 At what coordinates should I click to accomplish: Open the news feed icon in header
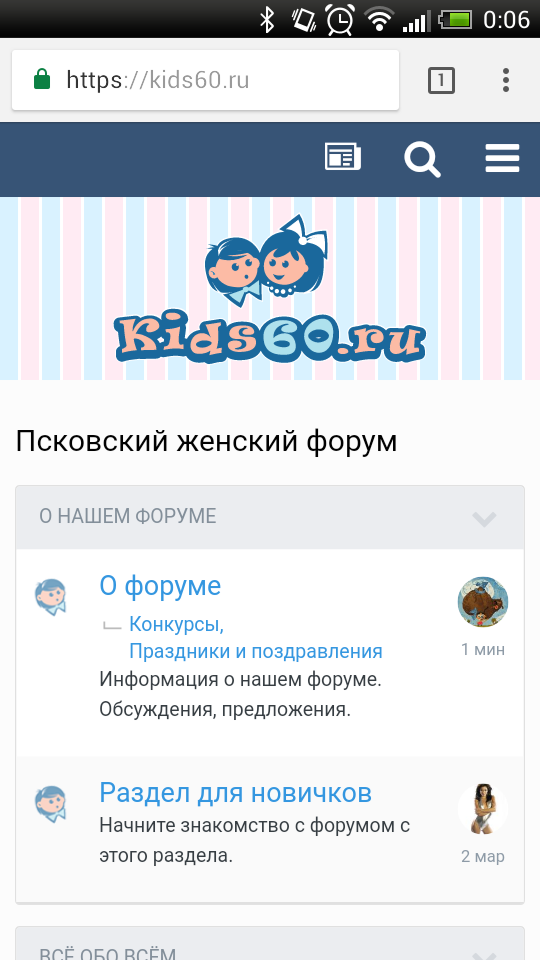pos(342,158)
